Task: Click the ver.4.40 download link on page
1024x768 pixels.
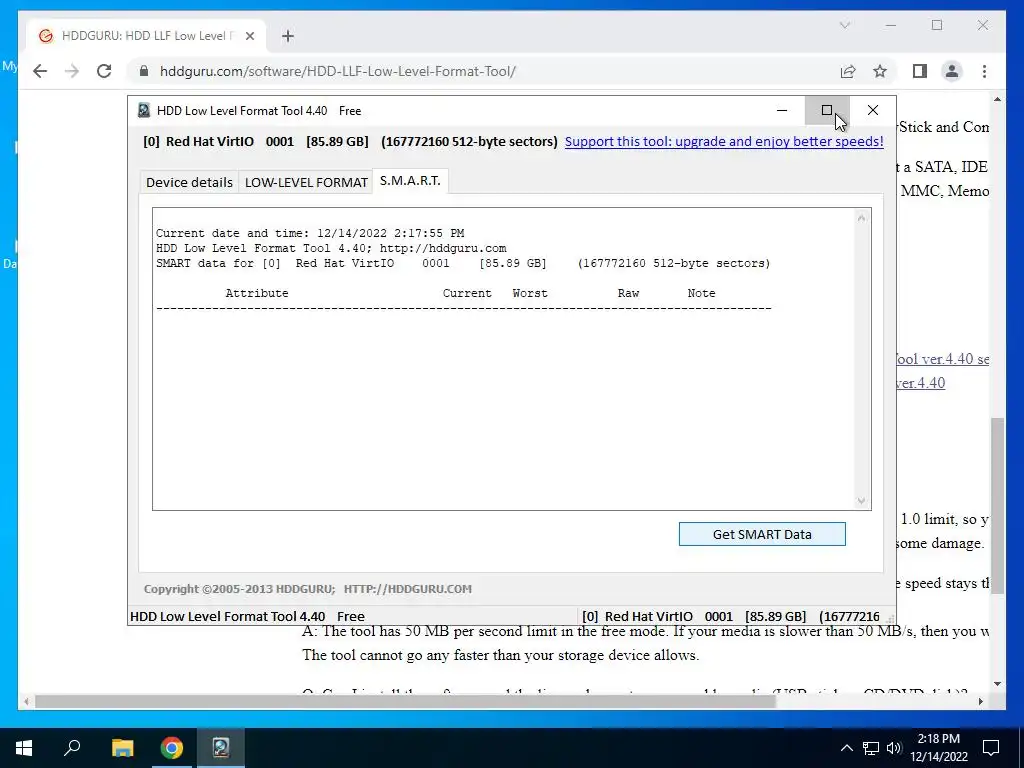Action: tap(920, 383)
